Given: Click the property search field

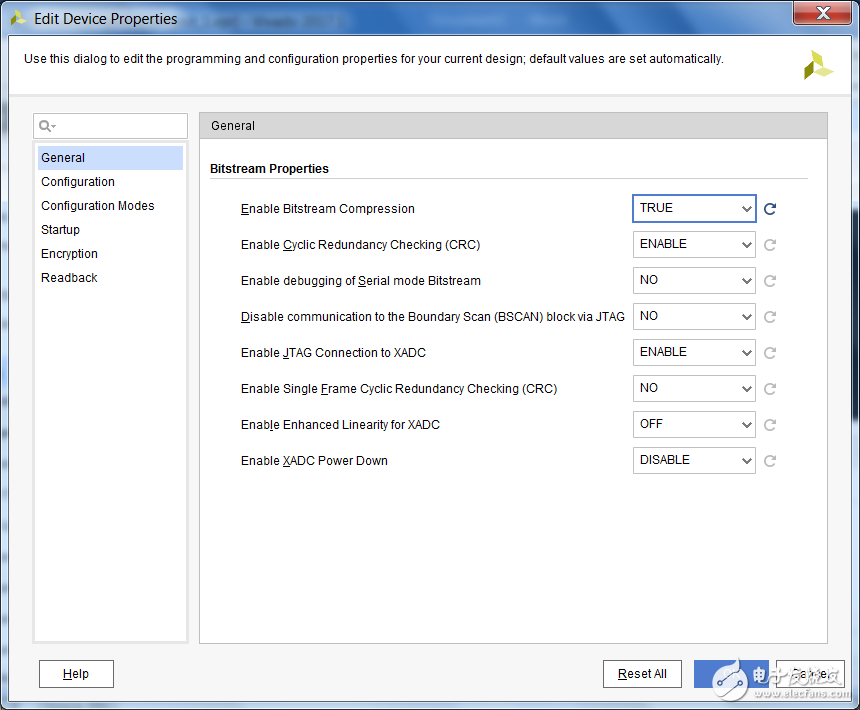Looking at the screenshot, I should coord(120,126).
